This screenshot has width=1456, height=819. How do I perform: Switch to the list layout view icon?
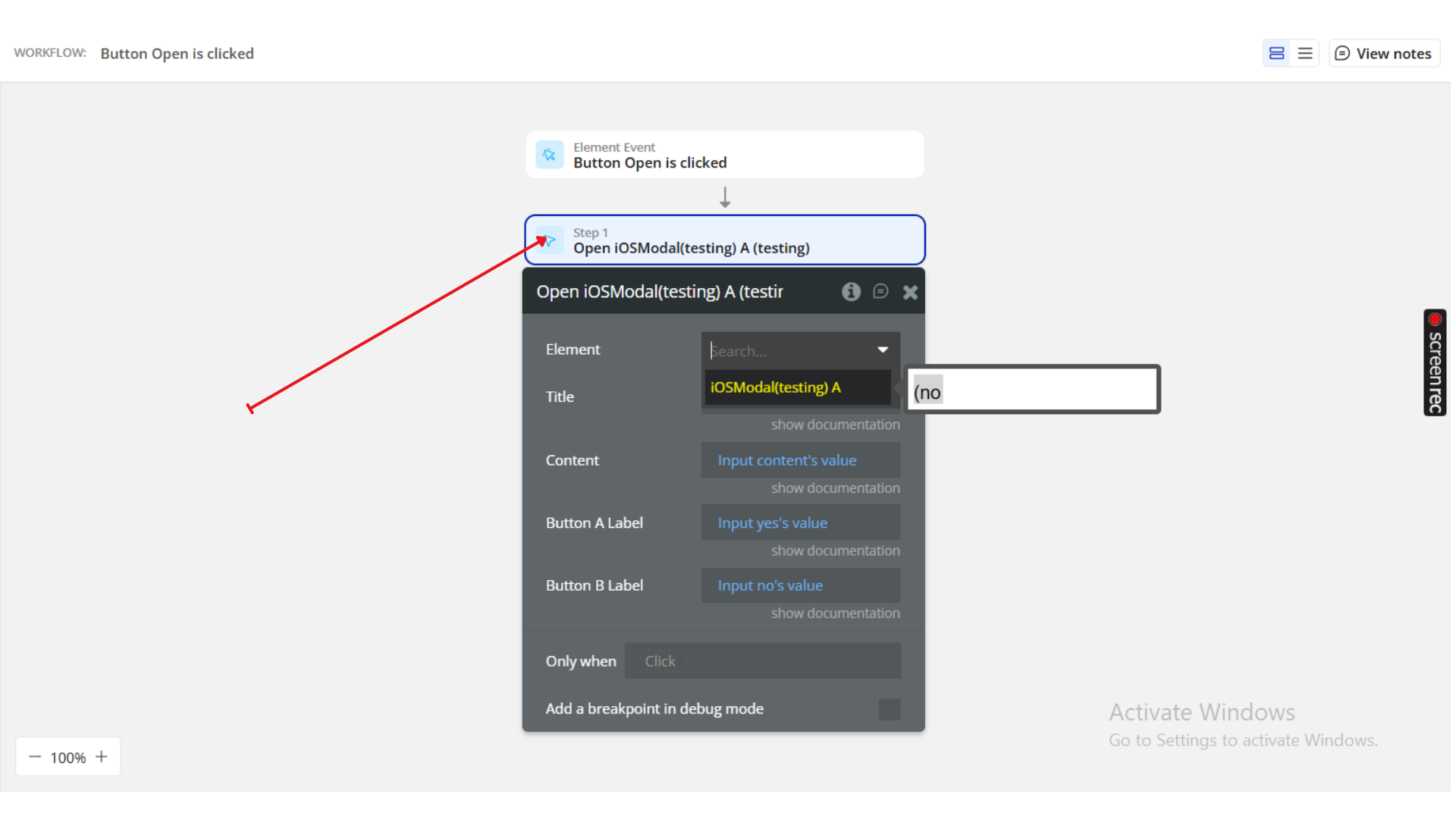(1305, 53)
